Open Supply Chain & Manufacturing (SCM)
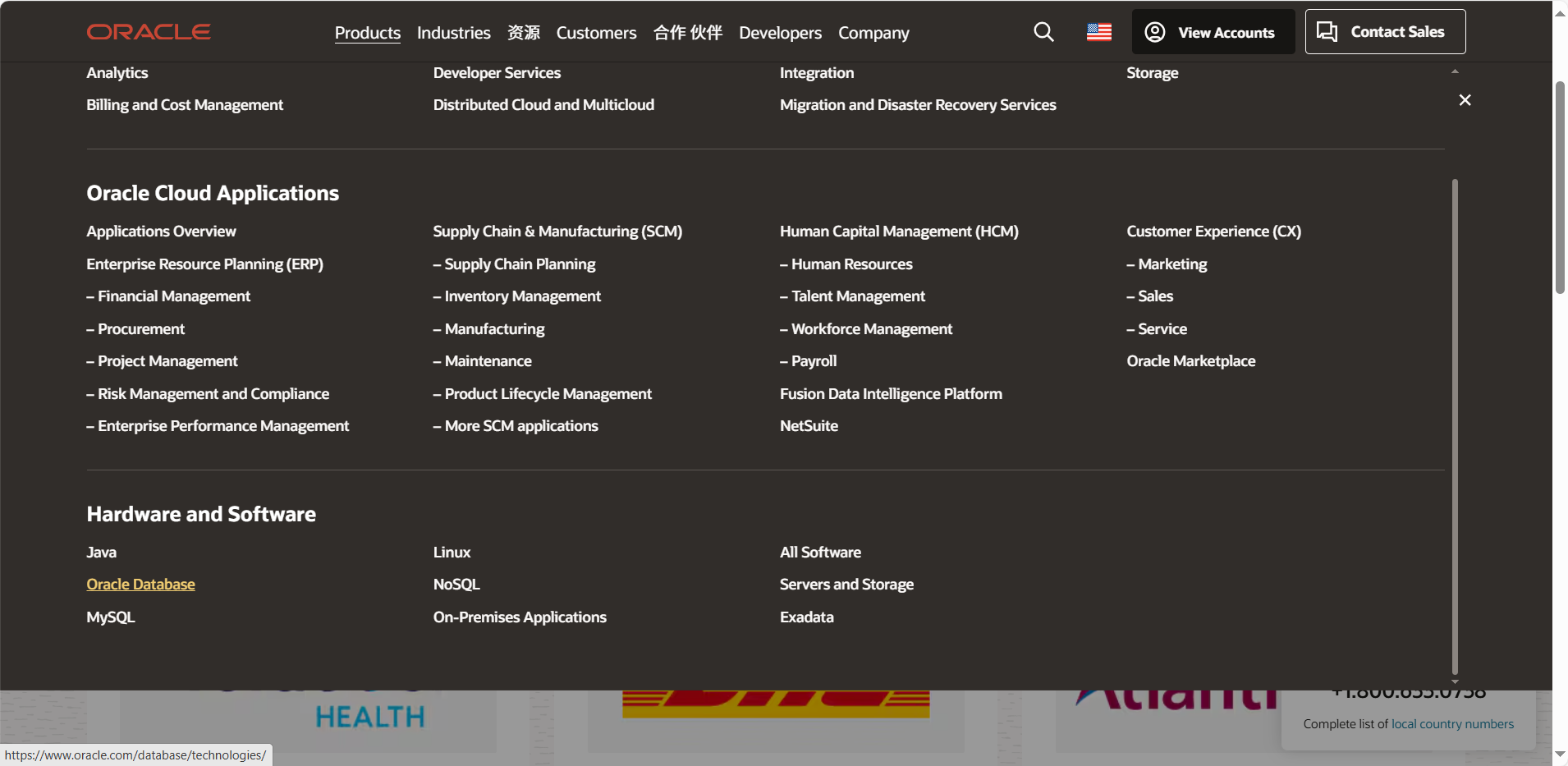Viewport: 1568px width, 766px height. tap(558, 232)
